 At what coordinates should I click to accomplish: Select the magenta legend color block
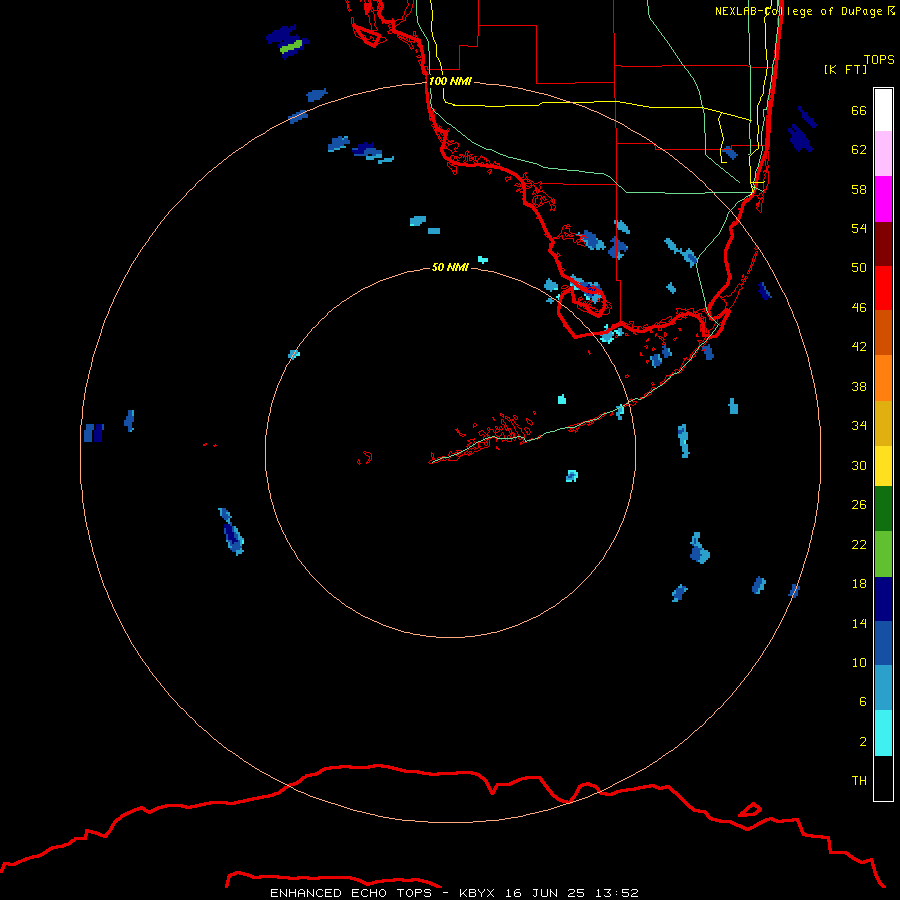coord(883,199)
